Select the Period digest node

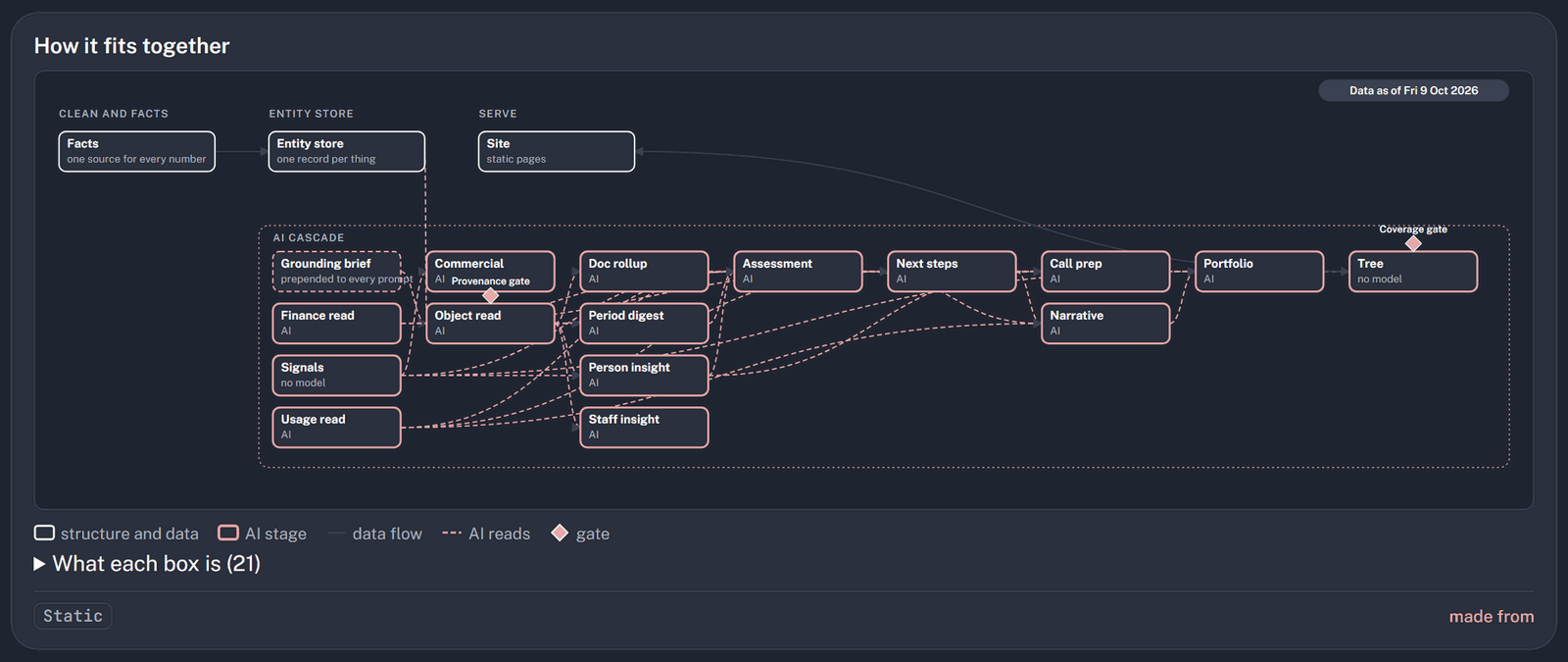click(x=644, y=324)
